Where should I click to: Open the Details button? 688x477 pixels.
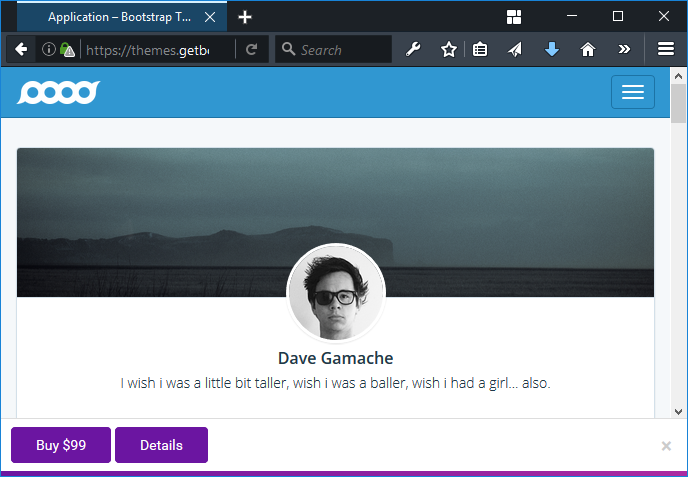pyautogui.click(x=161, y=445)
